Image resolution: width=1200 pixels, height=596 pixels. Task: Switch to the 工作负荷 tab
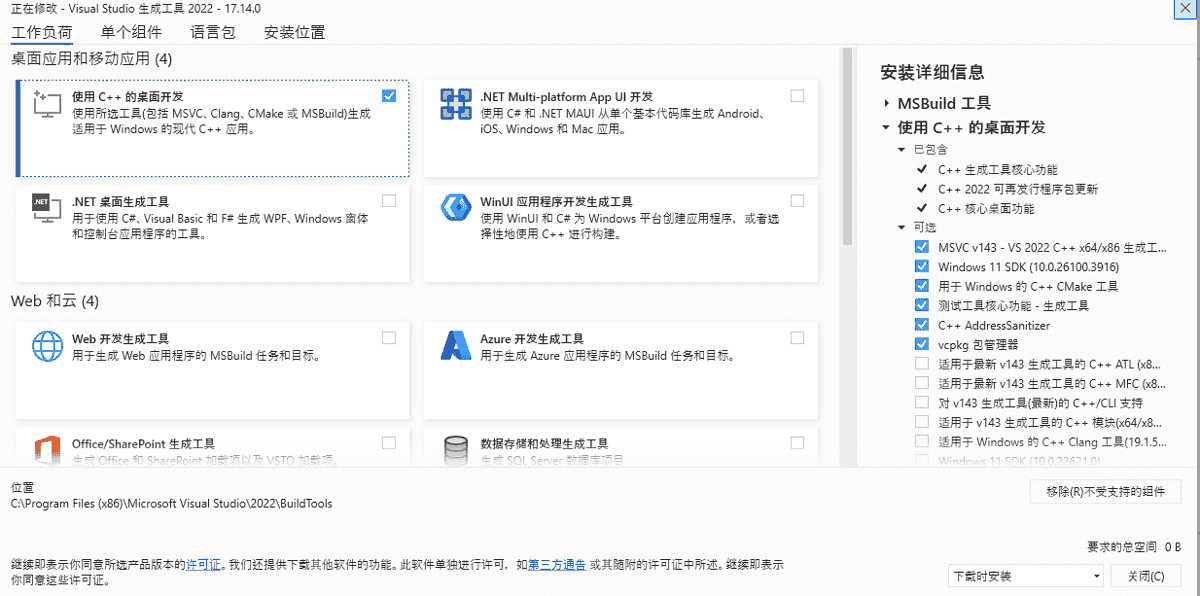tap(42, 32)
